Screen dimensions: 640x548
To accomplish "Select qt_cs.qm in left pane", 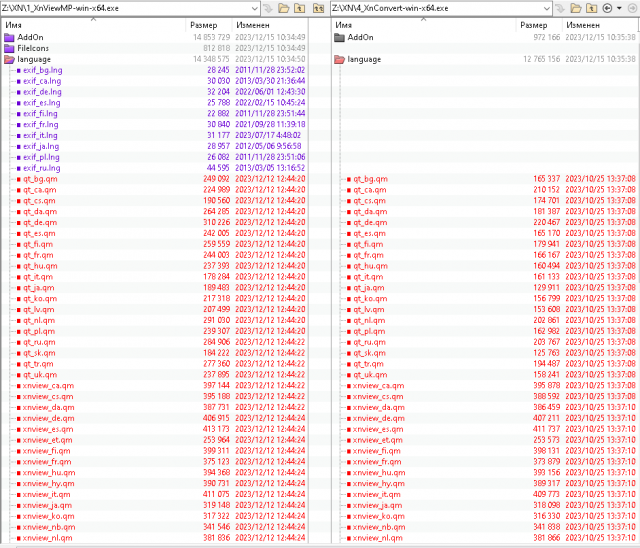I will tap(39, 201).
